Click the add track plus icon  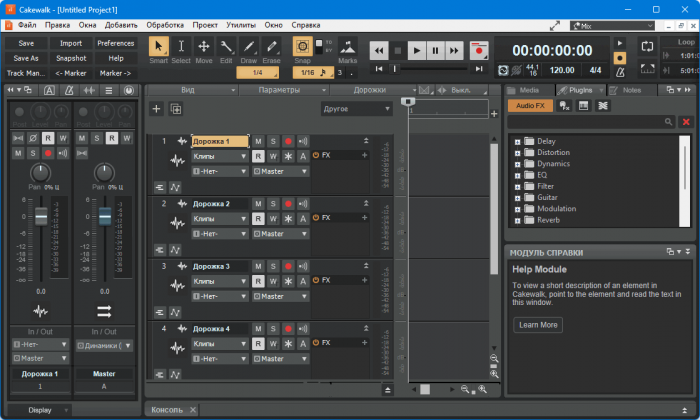coord(157,108)
